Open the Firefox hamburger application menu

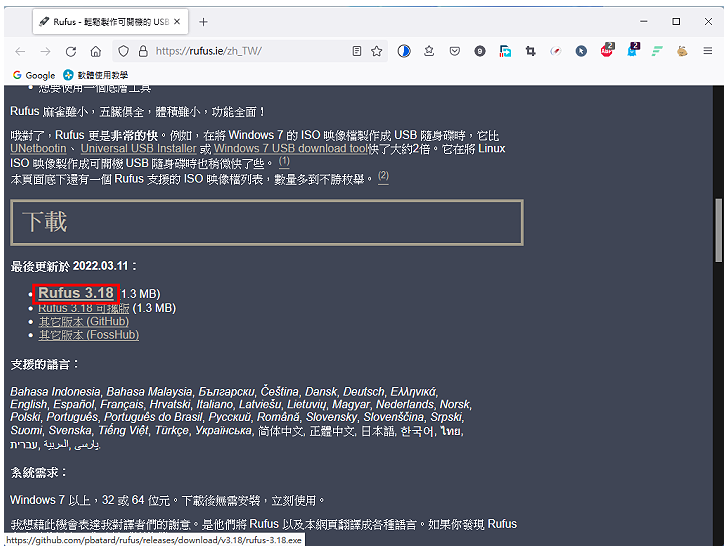tap(708, 51)
